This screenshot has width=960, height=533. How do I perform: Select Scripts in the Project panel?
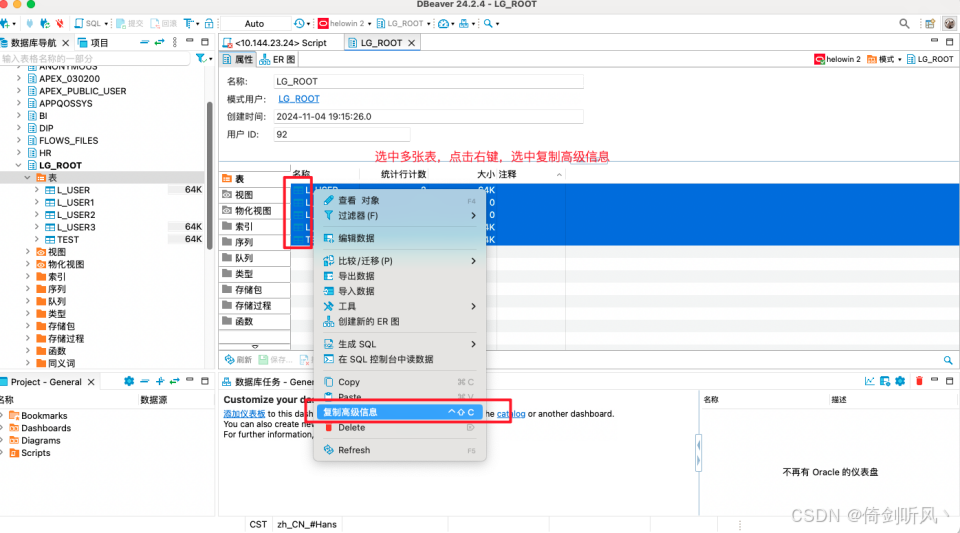pos(36,453)
